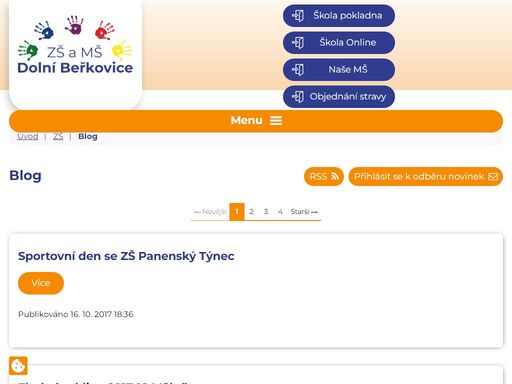The height and width of the screenshot is (384, 512).
Task: Select page 2 in the pagination
Action: pos(251,212)
